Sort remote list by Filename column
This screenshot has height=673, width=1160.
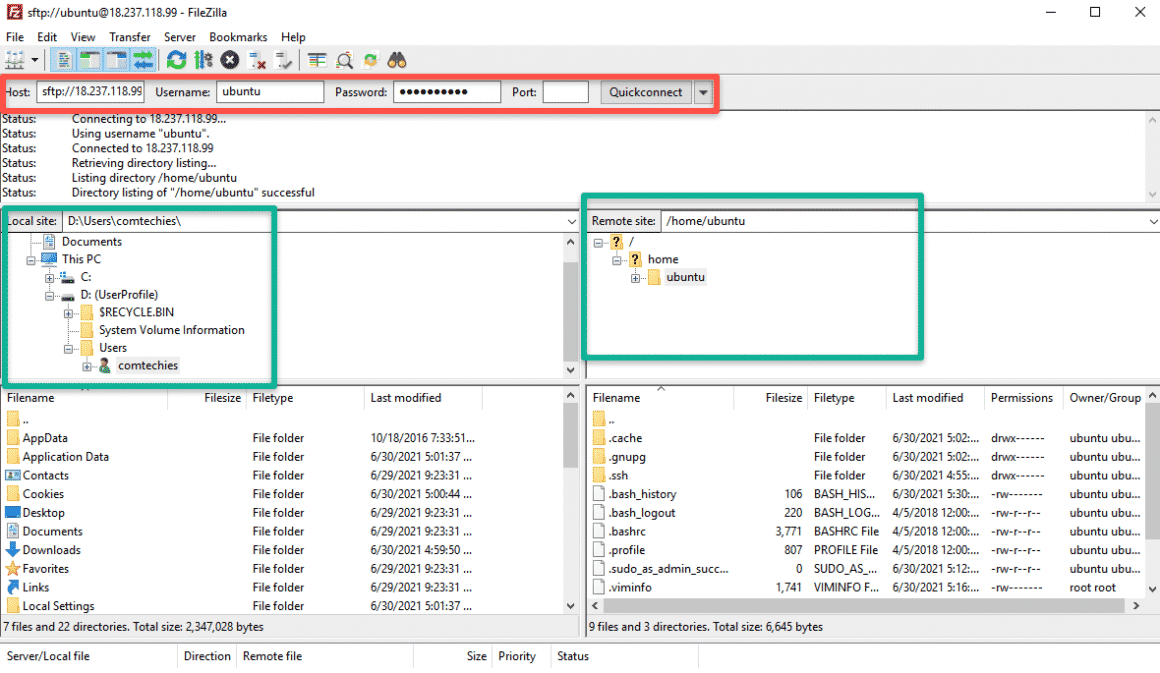[x=661, y=397]
